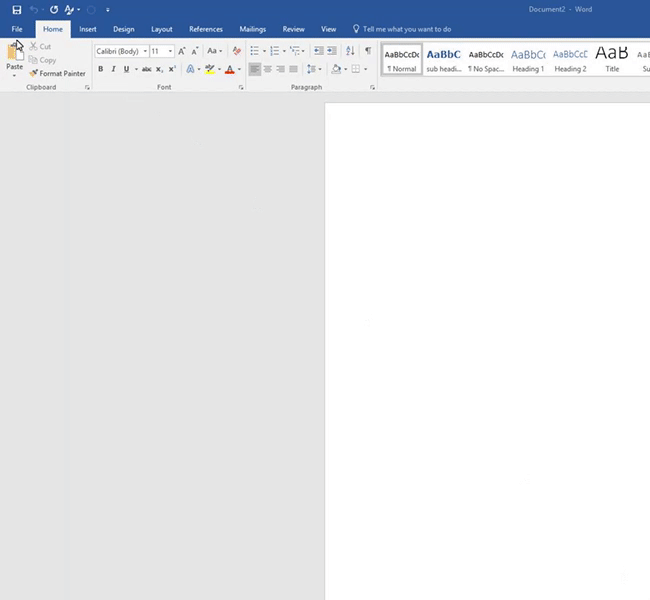Click the Tell me what you want search box
Viewport: 650px width, 600px height.
click(406, 29)
